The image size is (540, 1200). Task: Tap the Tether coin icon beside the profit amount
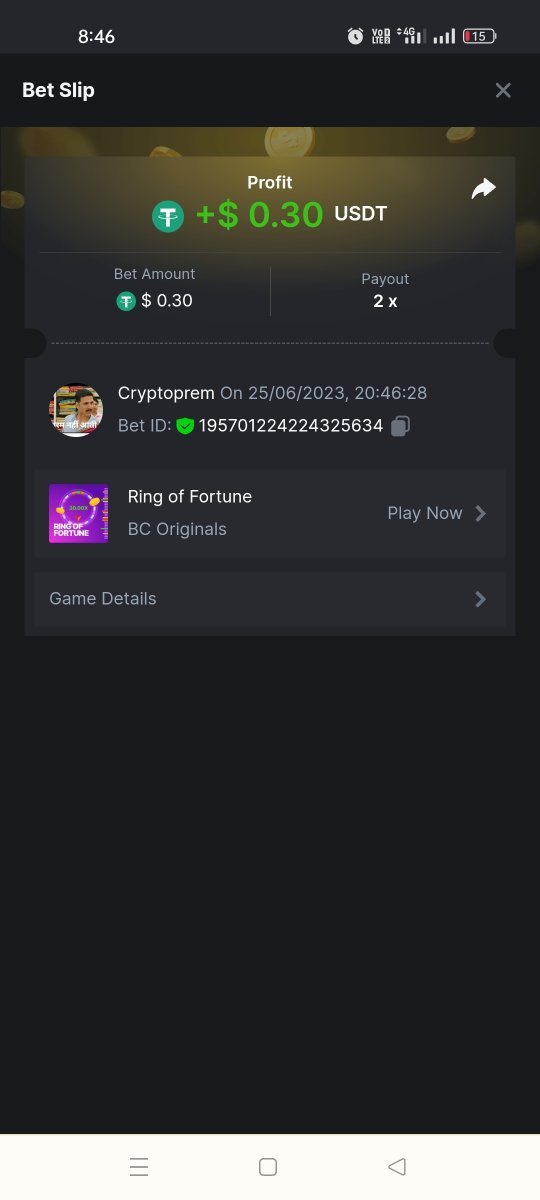pos(168,216)
